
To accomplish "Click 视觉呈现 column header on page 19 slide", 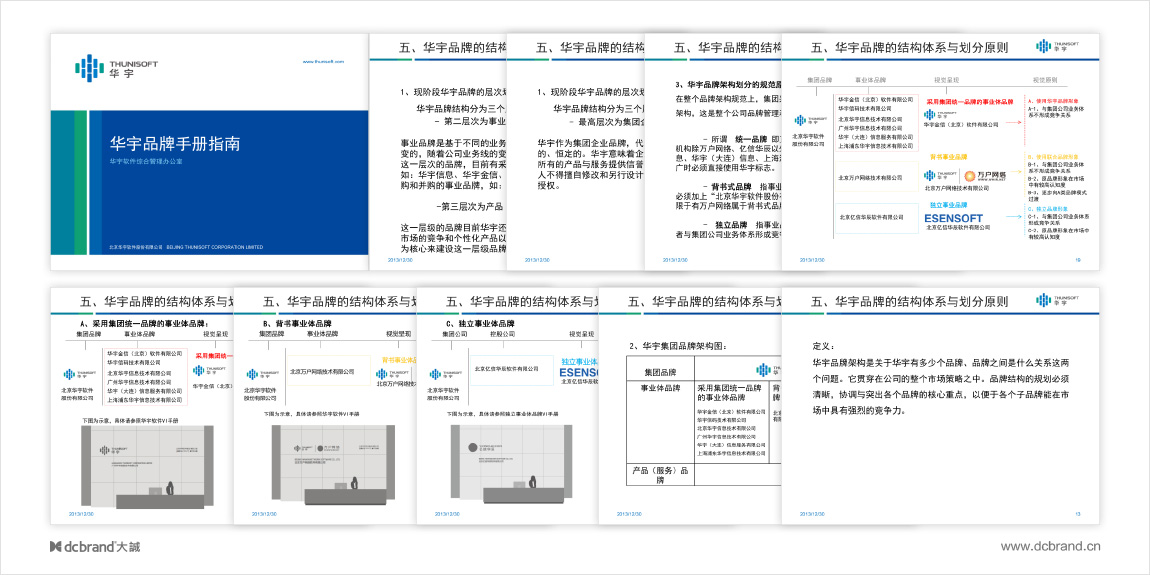I will [x=945, y=78].
